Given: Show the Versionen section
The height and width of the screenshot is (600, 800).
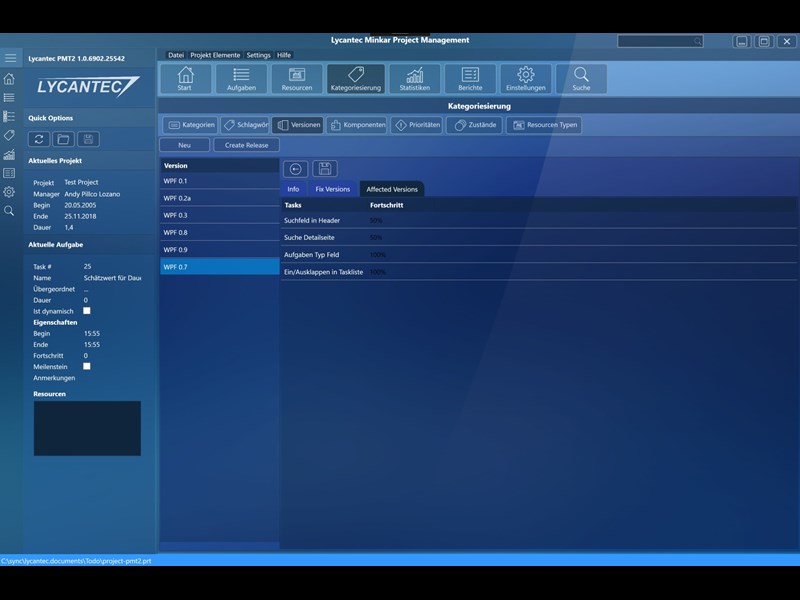Looking at the screenshot, I should click(298, 125).
